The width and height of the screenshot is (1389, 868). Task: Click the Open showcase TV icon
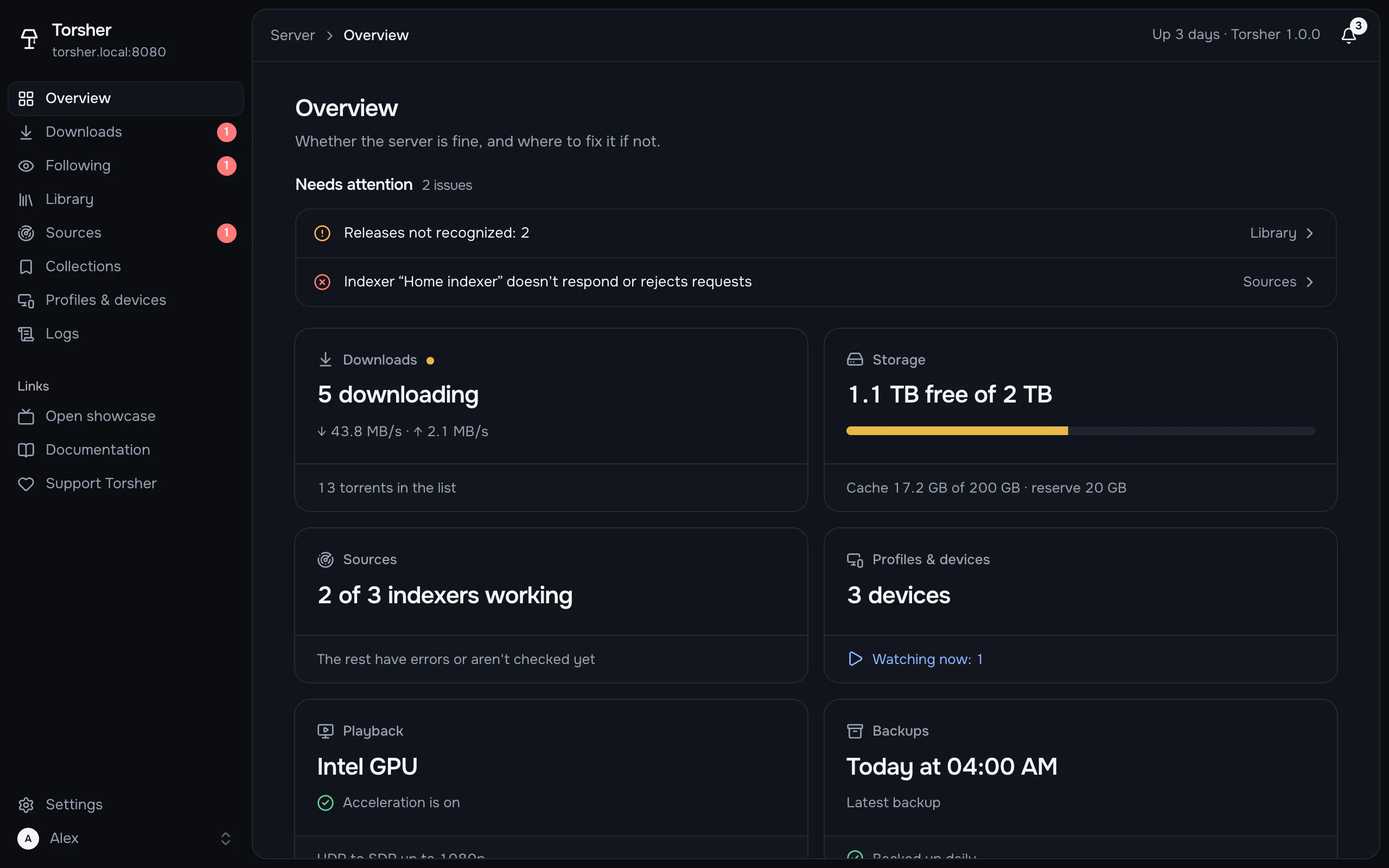26,416
